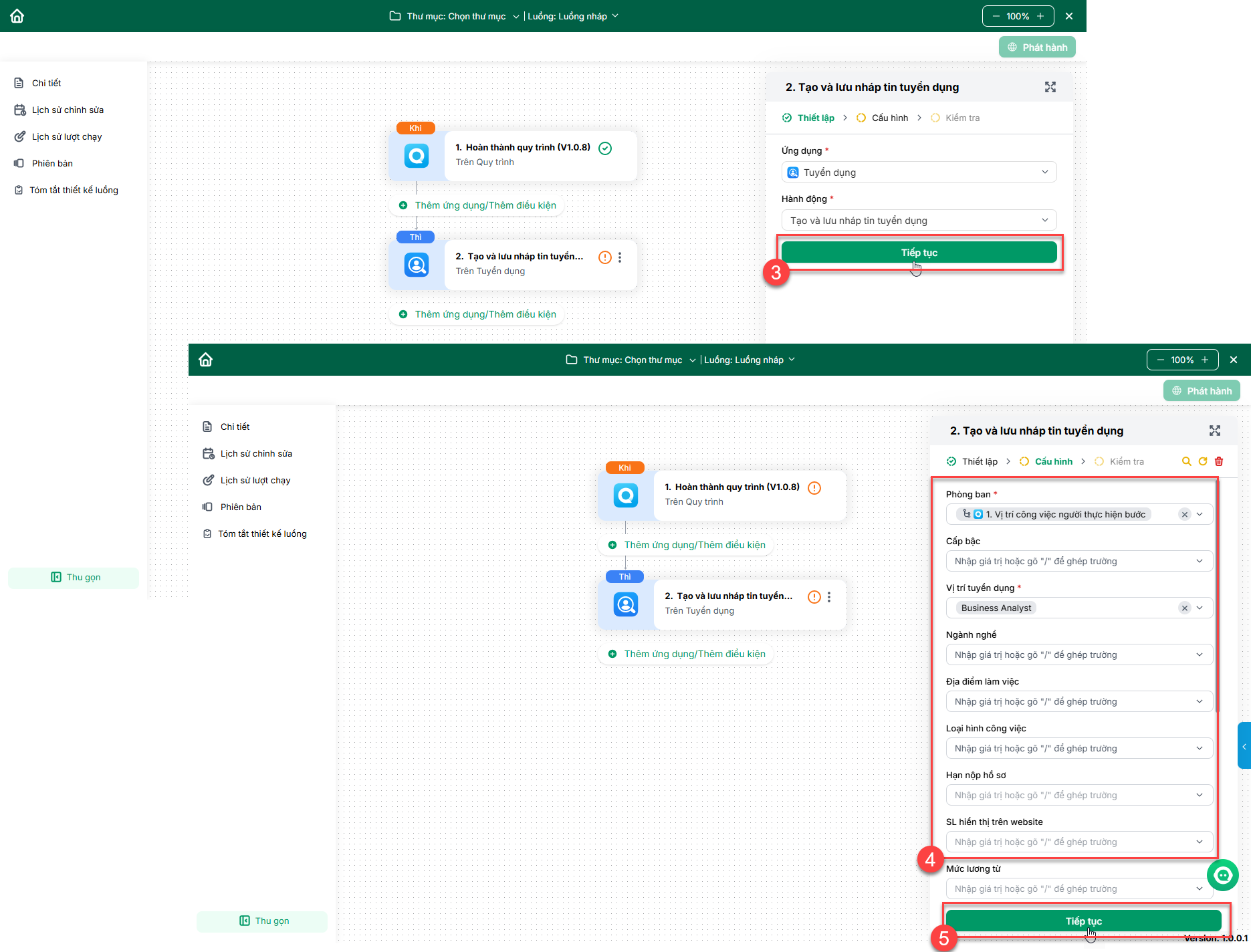Zoom out with minus in bottom window

(x=1161, y=360)
